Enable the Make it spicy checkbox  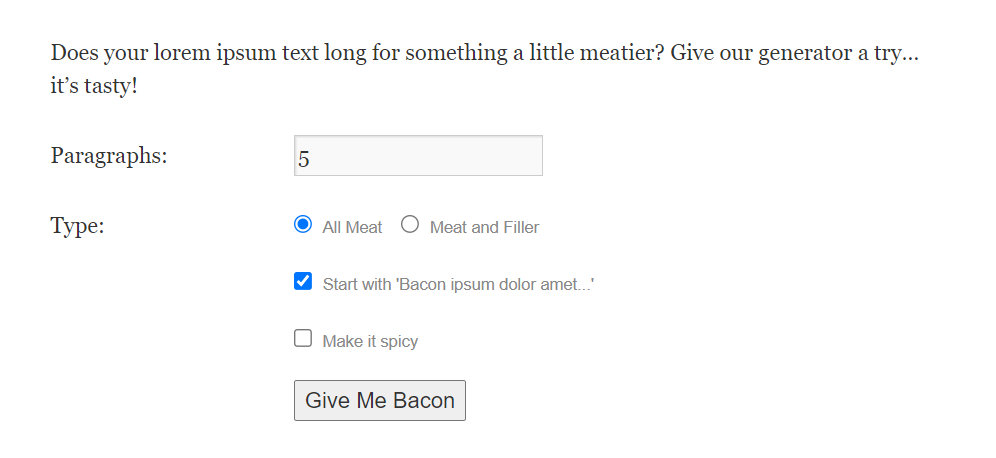point(303,339)
